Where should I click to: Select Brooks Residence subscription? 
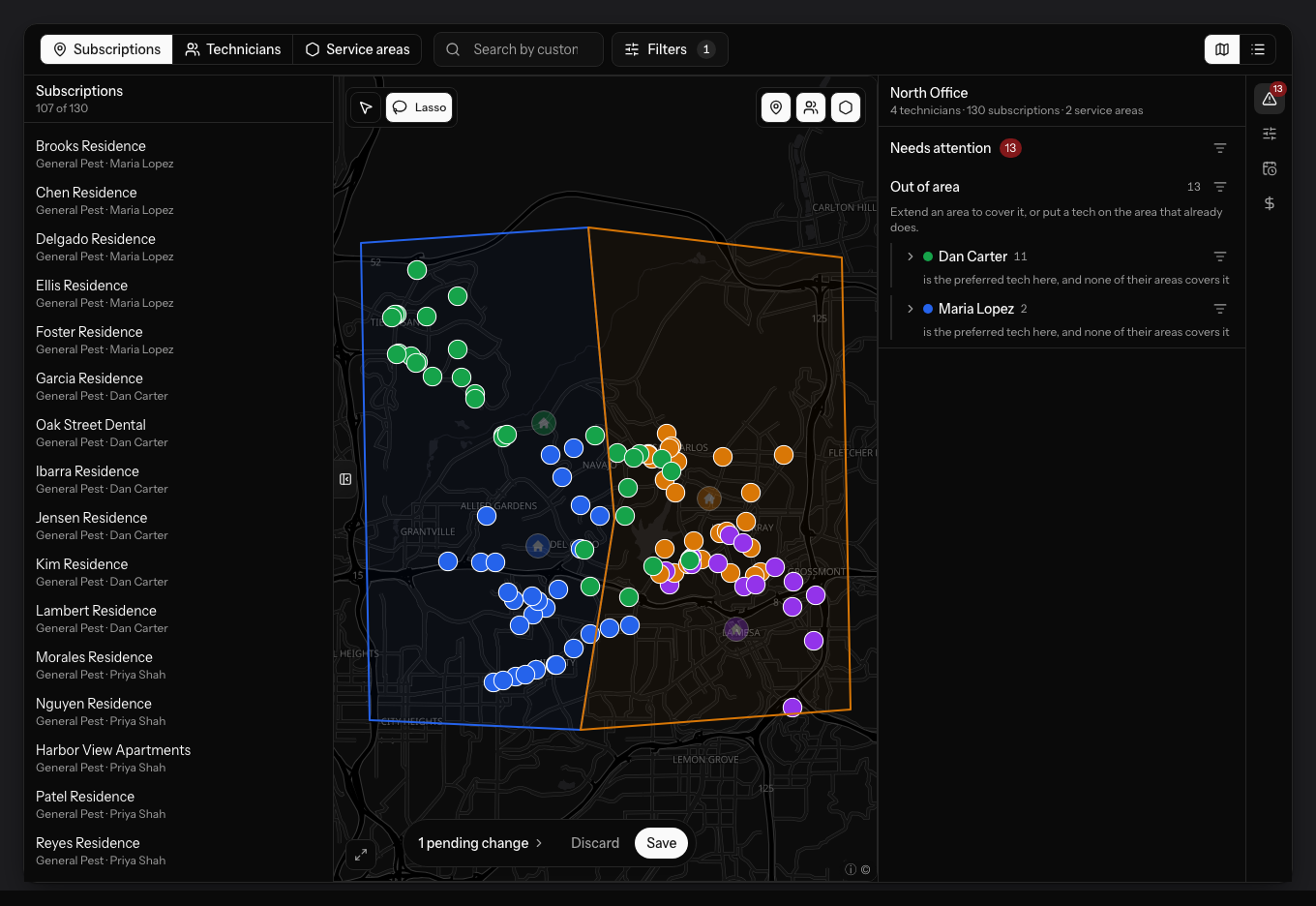tap(179, 154)
